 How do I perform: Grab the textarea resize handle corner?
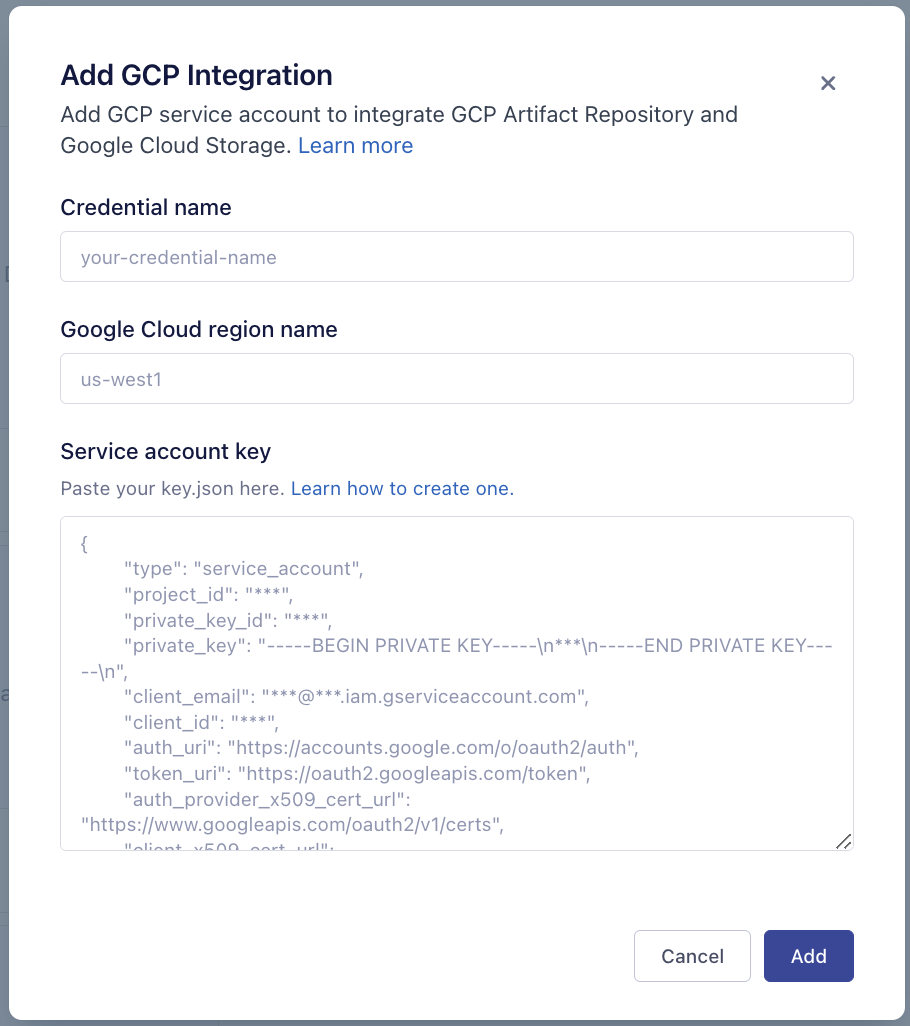pyautogui.click(x=843, y=841)
